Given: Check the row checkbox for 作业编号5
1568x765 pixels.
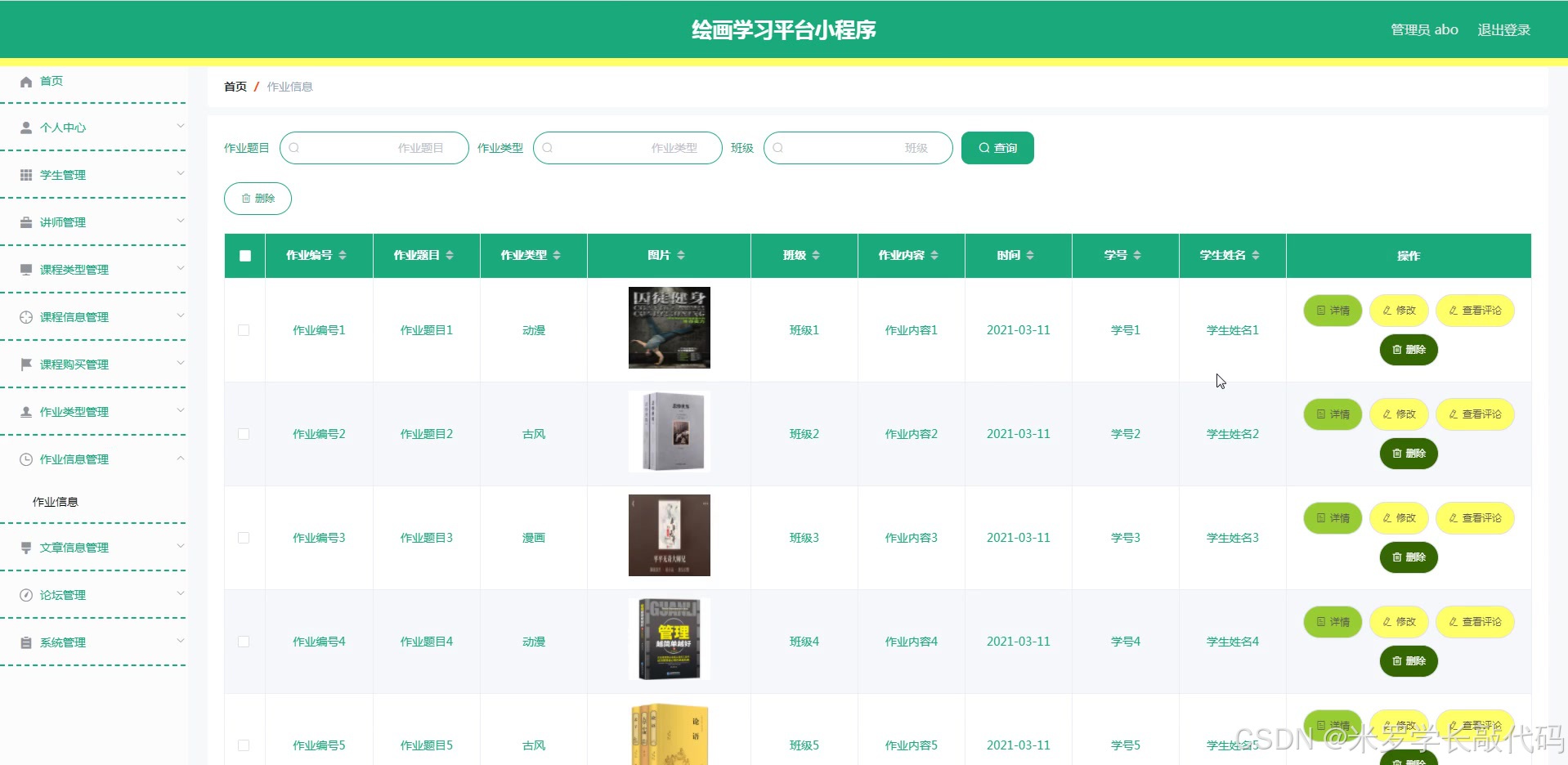Looking at the screenshot, I should click(x=244, y=745).
